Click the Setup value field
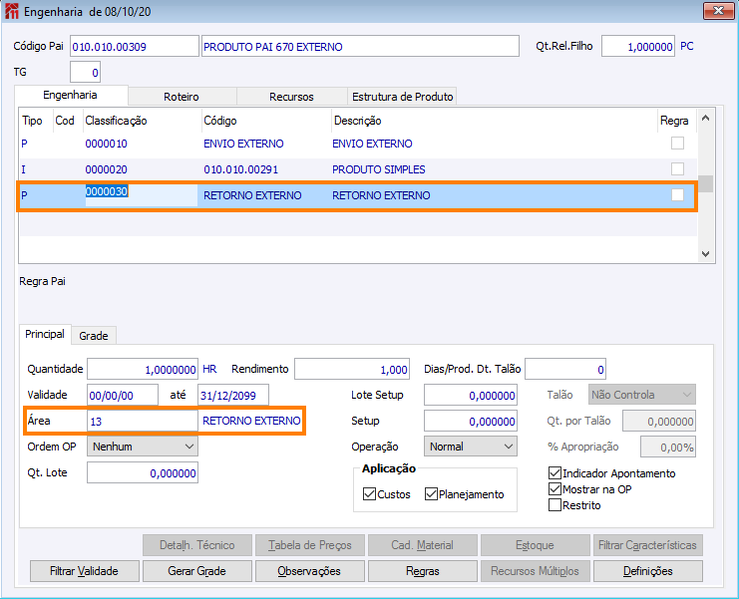Viewport: 739px width, 599px height. click(x=470, y=421)
